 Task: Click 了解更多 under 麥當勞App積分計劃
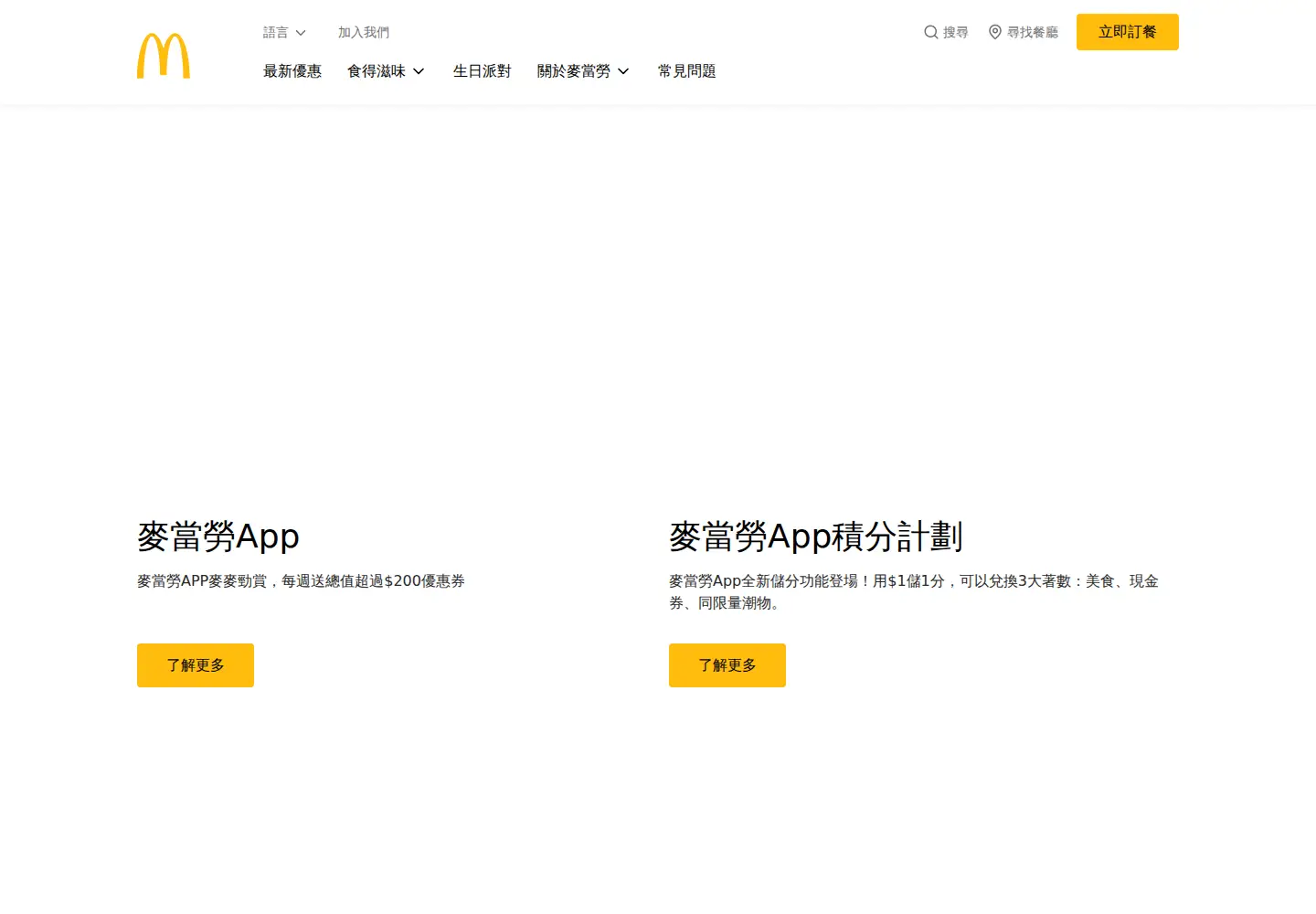pos(727,665)
